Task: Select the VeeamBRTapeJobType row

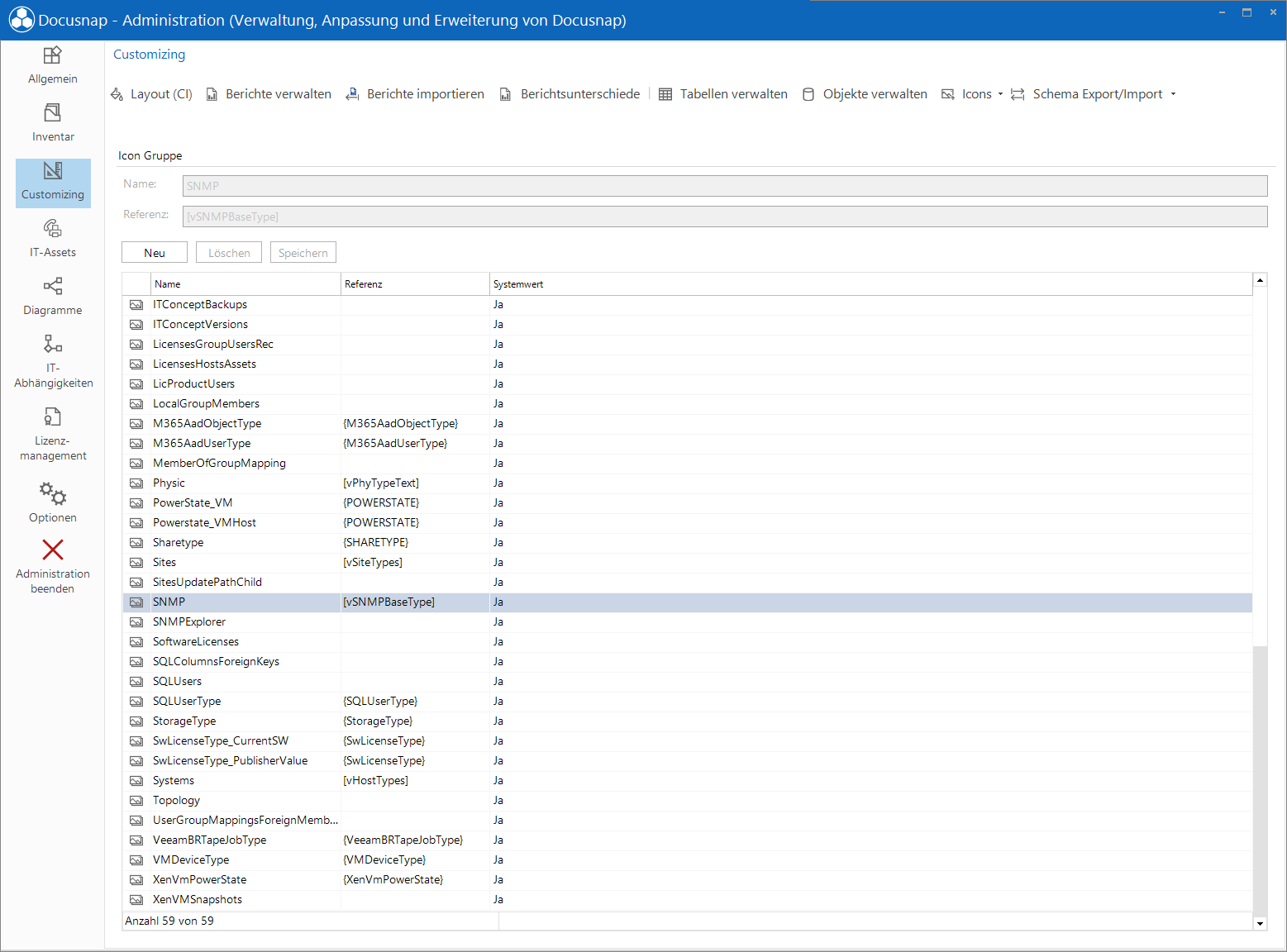Action: (688, 840)
